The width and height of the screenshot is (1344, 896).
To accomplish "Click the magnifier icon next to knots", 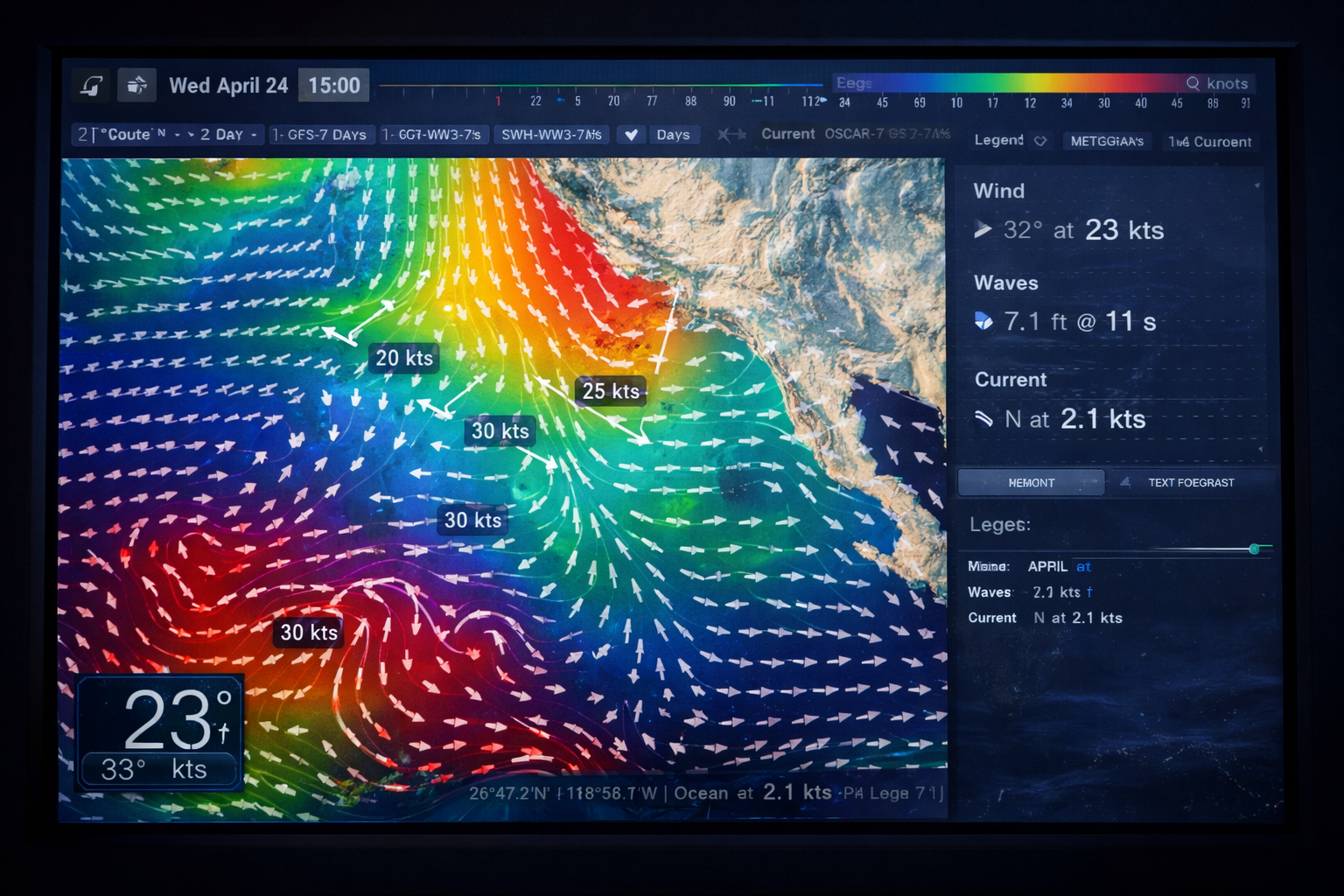I will (1193, 83).
